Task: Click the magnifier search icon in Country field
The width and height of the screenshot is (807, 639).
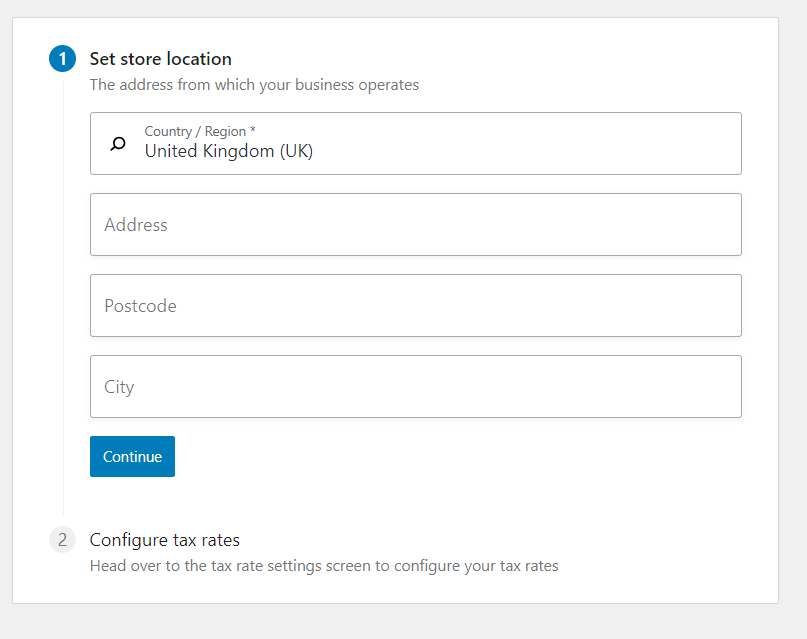Action: (x=118, y=144)
